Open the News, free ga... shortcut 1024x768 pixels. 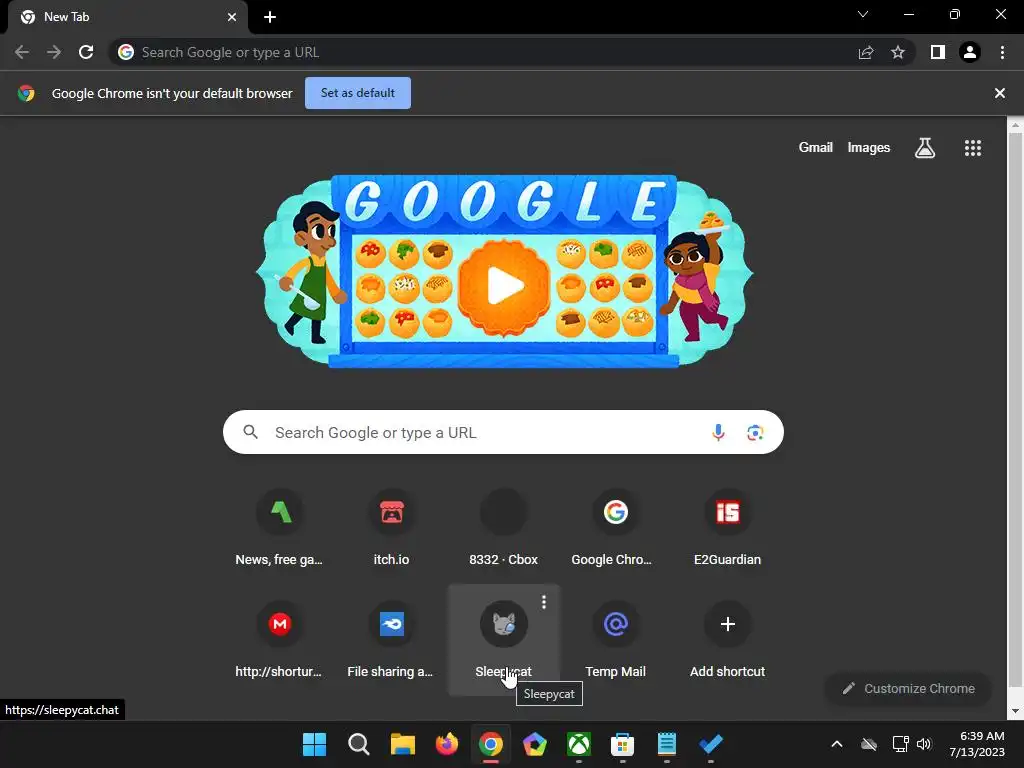click(x=280, y=529)
